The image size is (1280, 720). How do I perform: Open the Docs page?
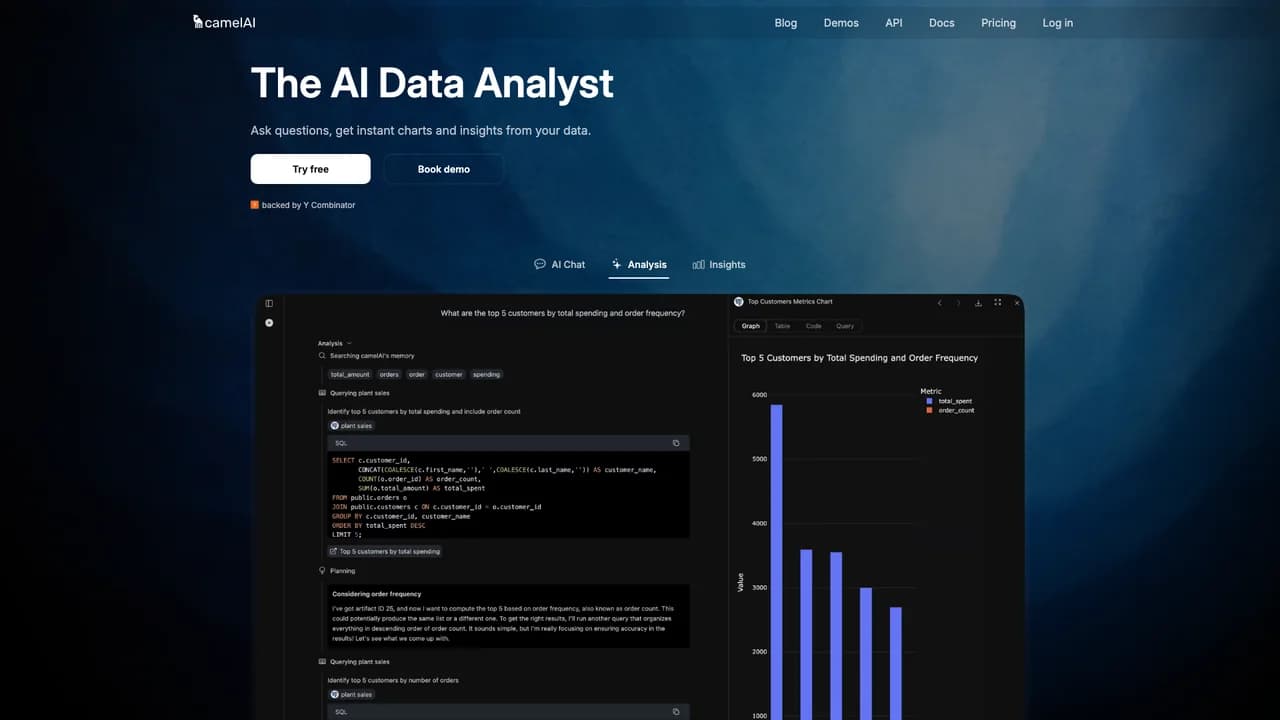[x=942, y=23]
